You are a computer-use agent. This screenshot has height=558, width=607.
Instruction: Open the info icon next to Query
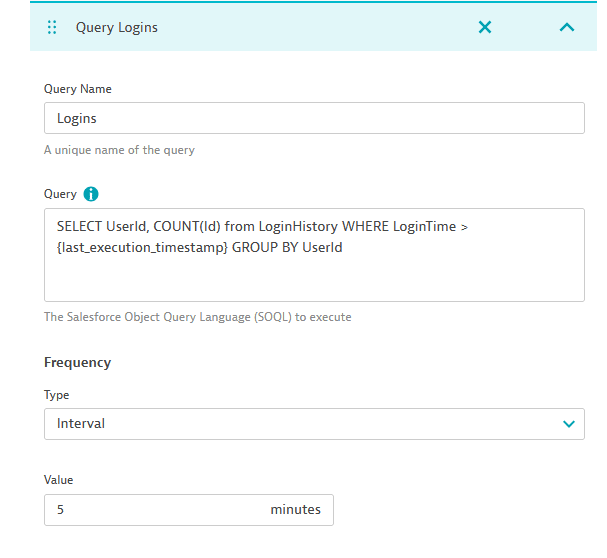coord(91,194)
